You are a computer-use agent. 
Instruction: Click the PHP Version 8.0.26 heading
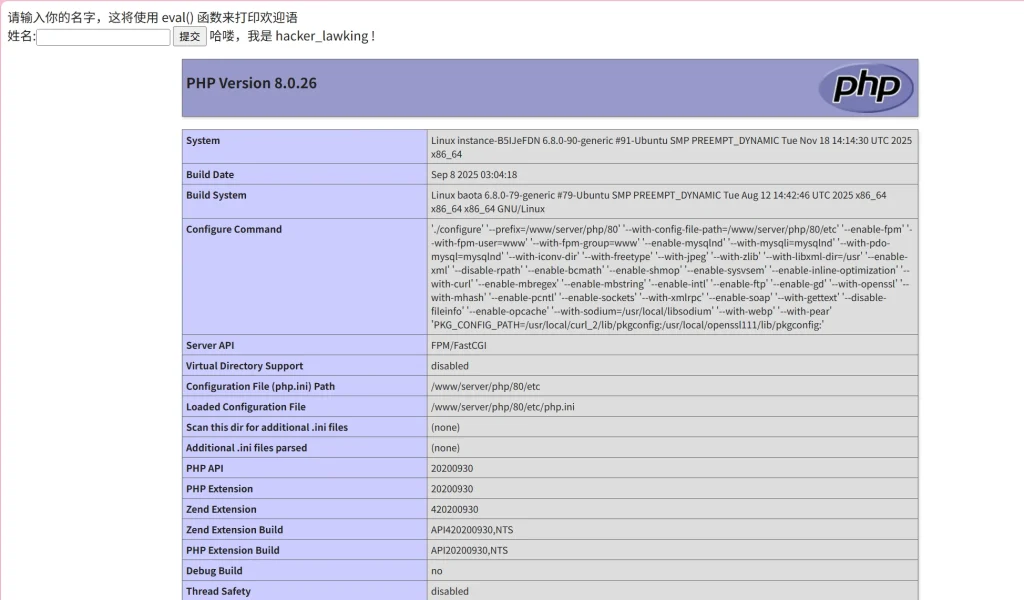click(x=251, y=83)
